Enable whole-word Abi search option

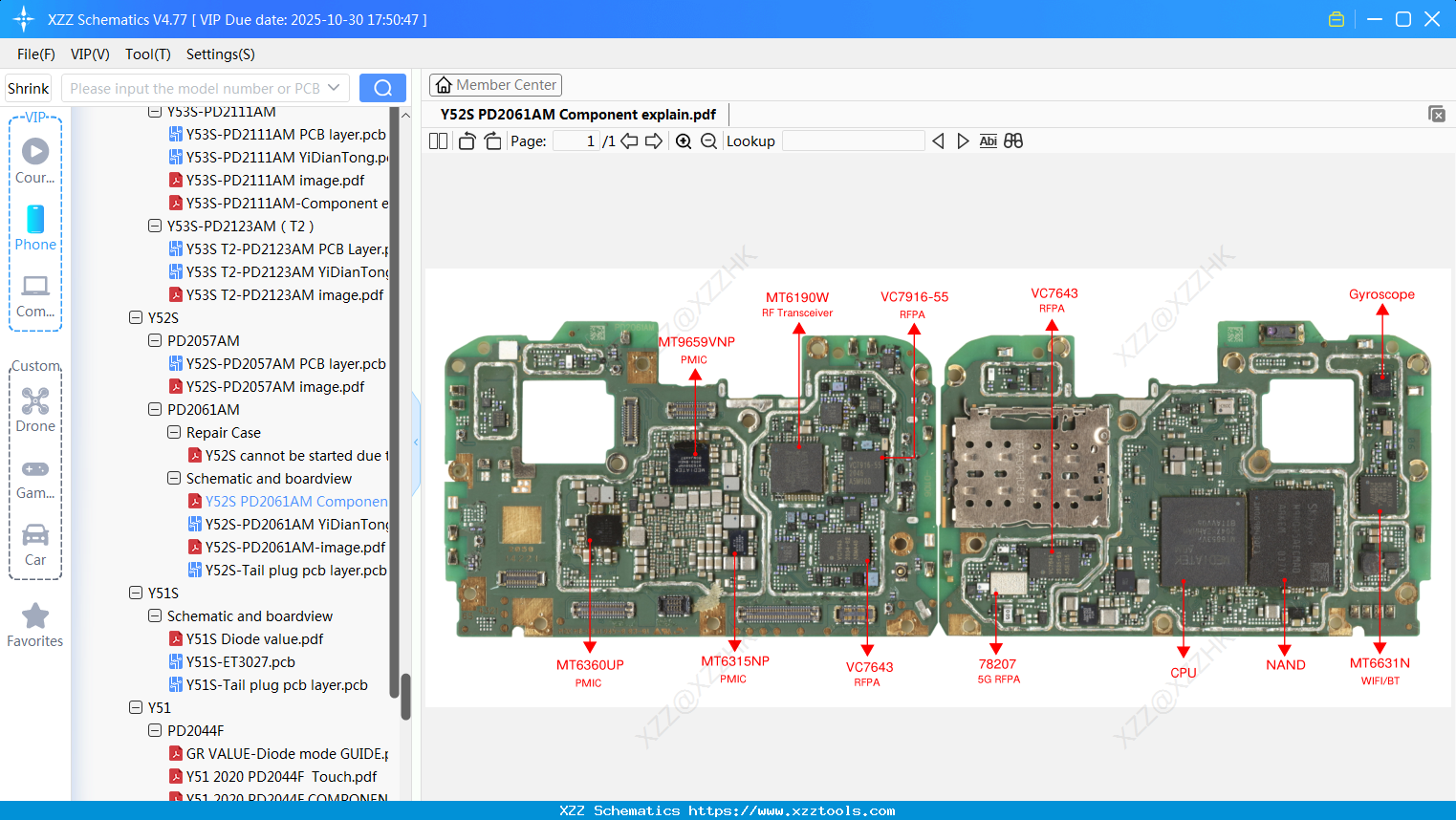tap(988, 140)
